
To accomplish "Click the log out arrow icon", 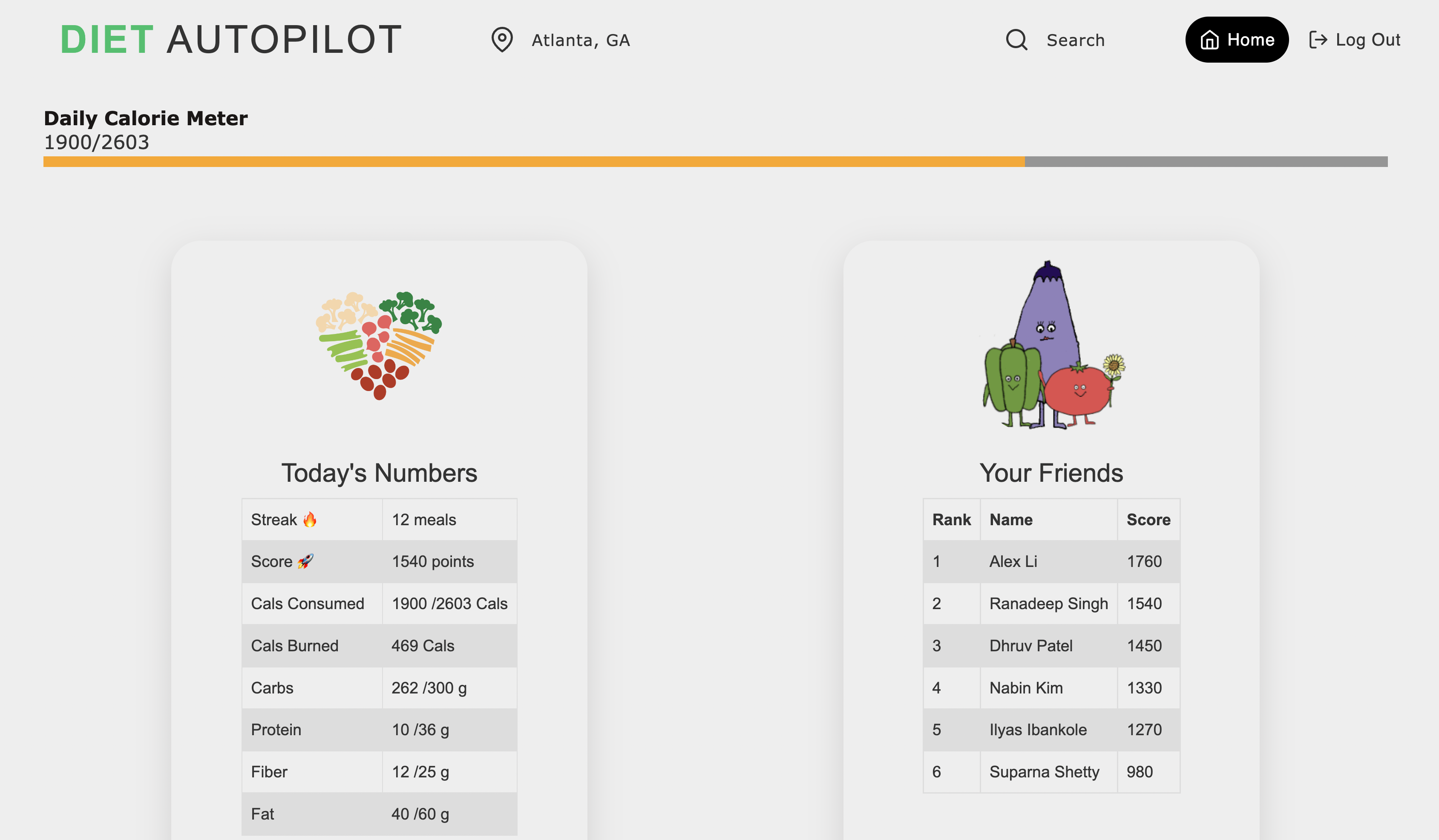I will click(1318, 40).
